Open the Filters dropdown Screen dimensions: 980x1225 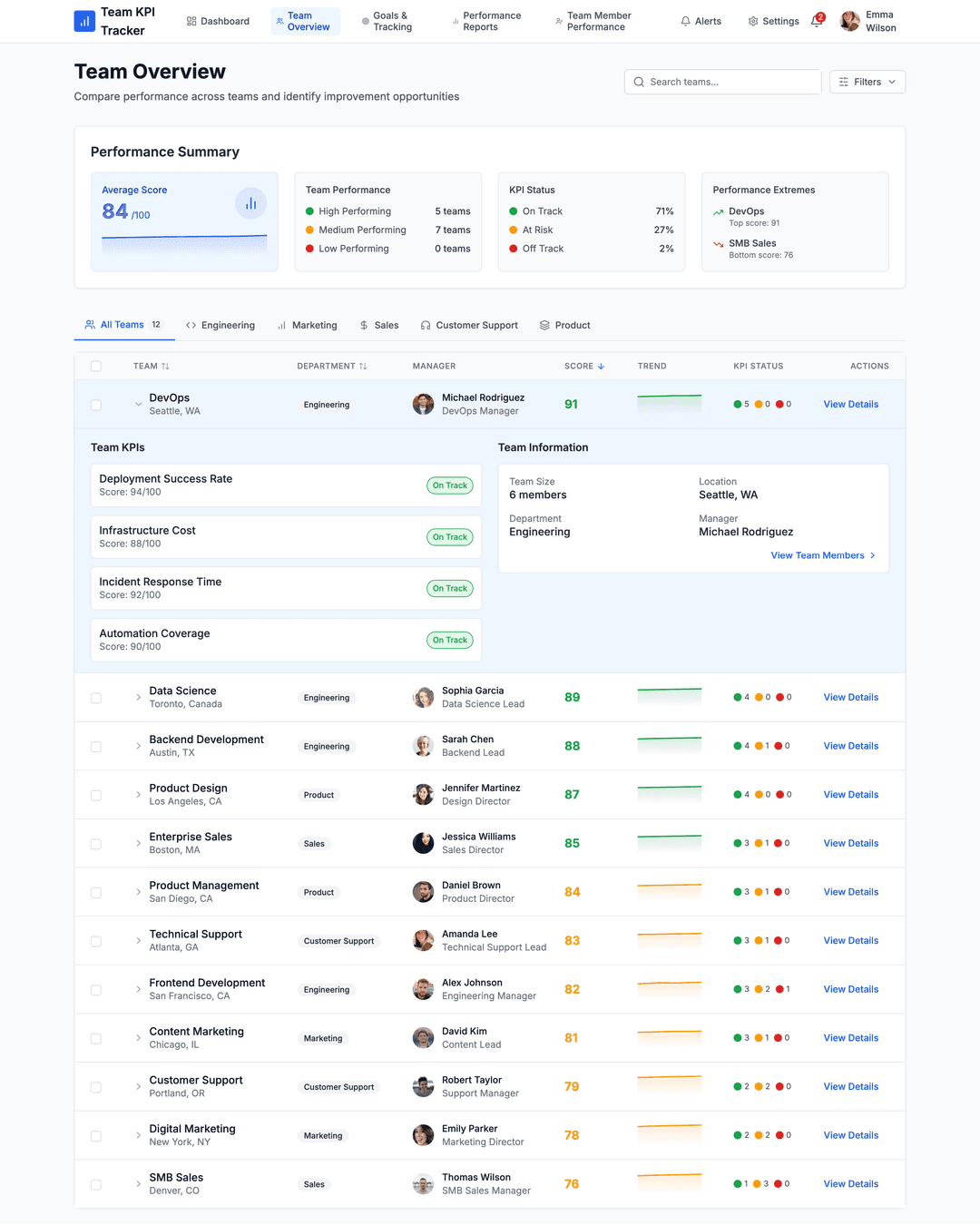867,82
